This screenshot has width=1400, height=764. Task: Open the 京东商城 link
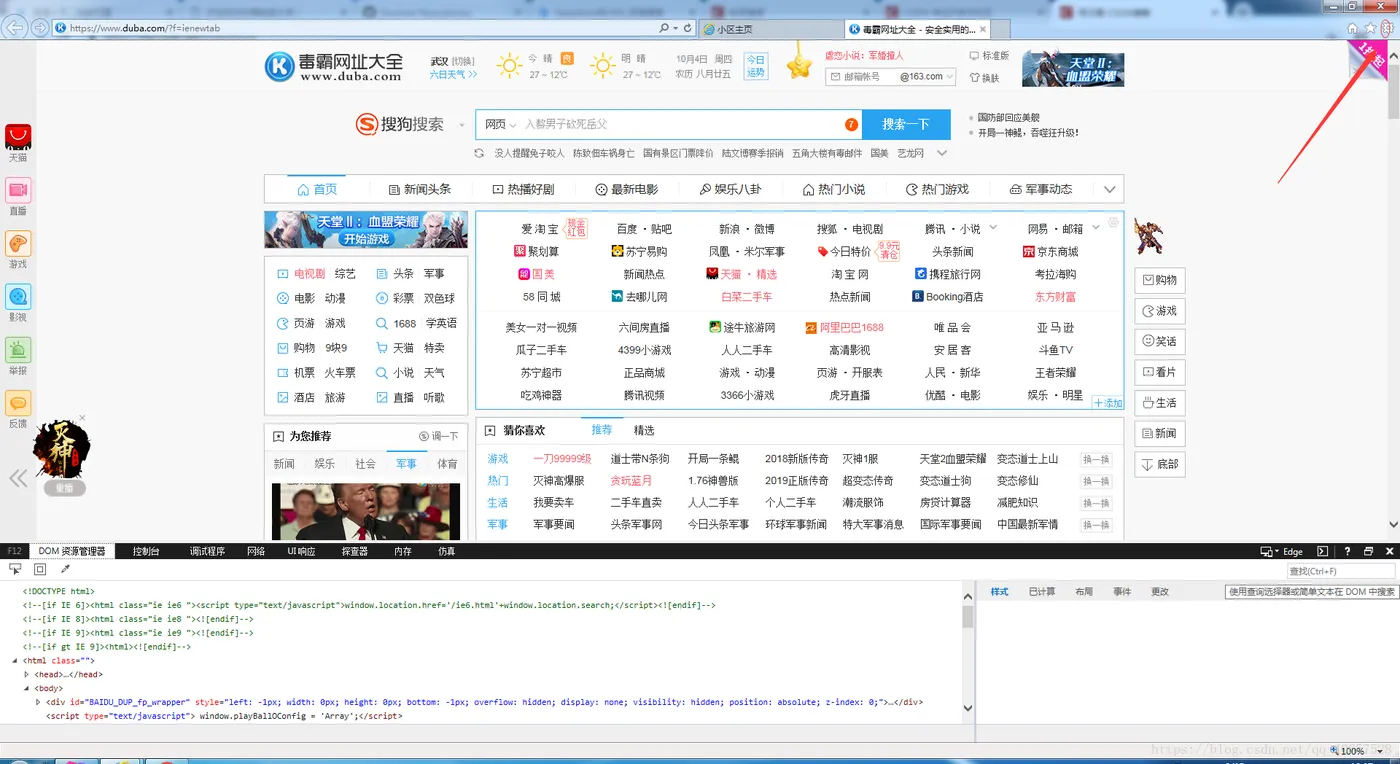point(1051,252)
